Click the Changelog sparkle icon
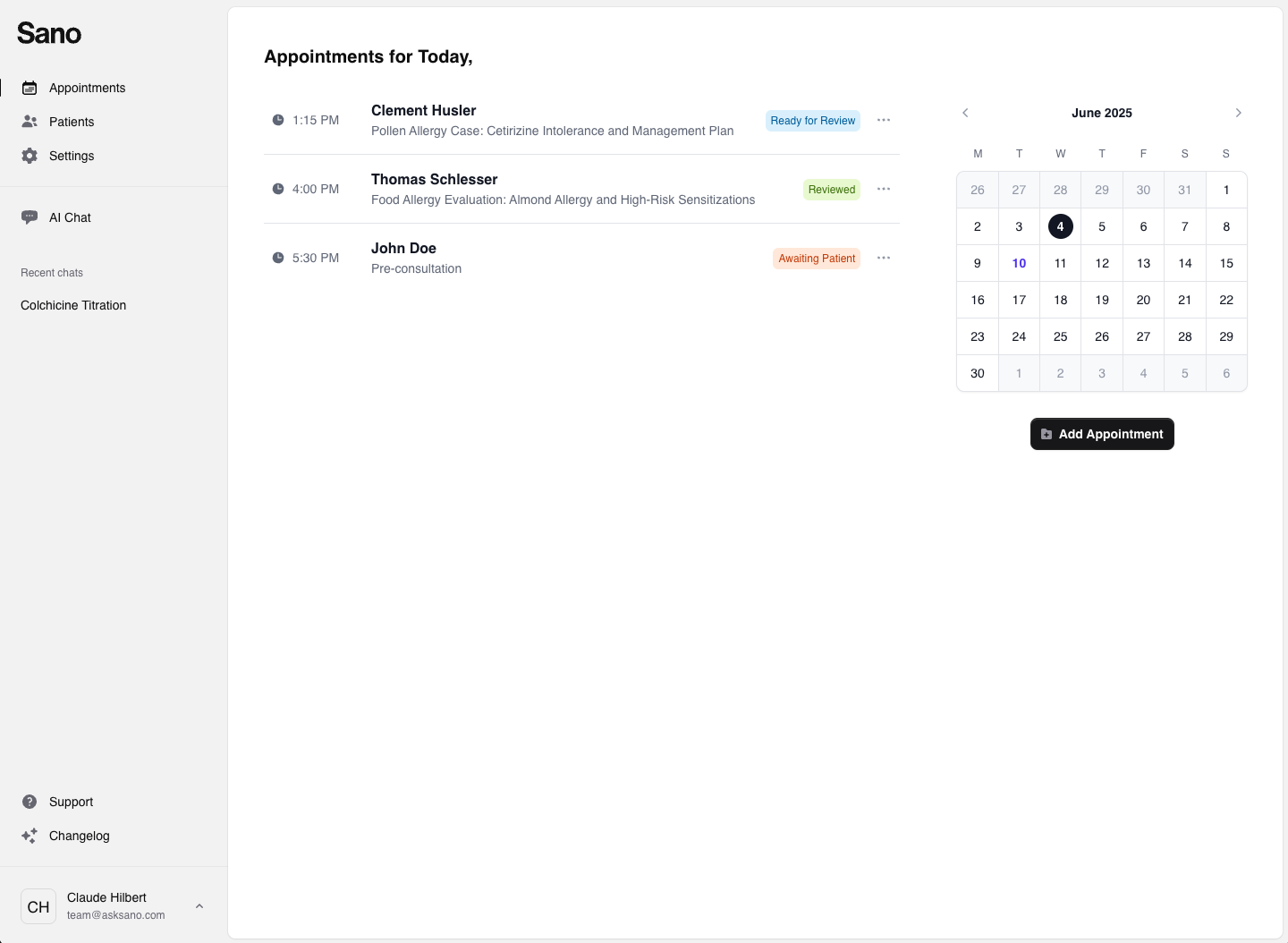The image size is (1288, 943). point(30,836)
